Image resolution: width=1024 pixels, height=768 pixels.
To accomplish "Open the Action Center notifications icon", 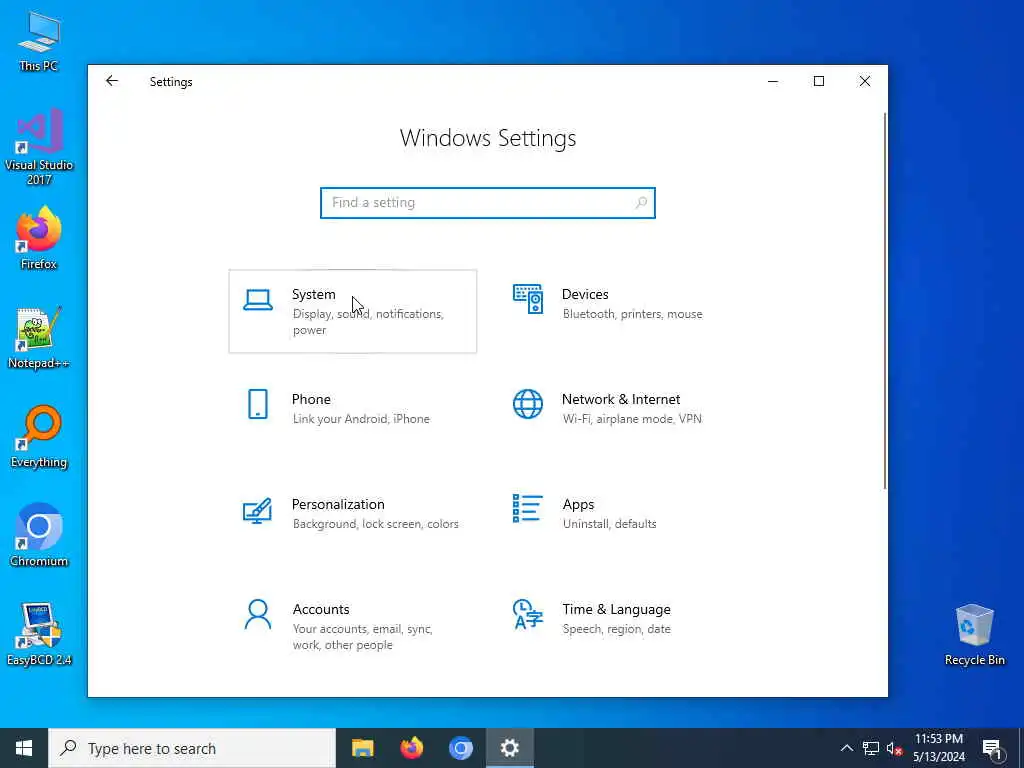I will pyautogui.click(x=992, y=748).
